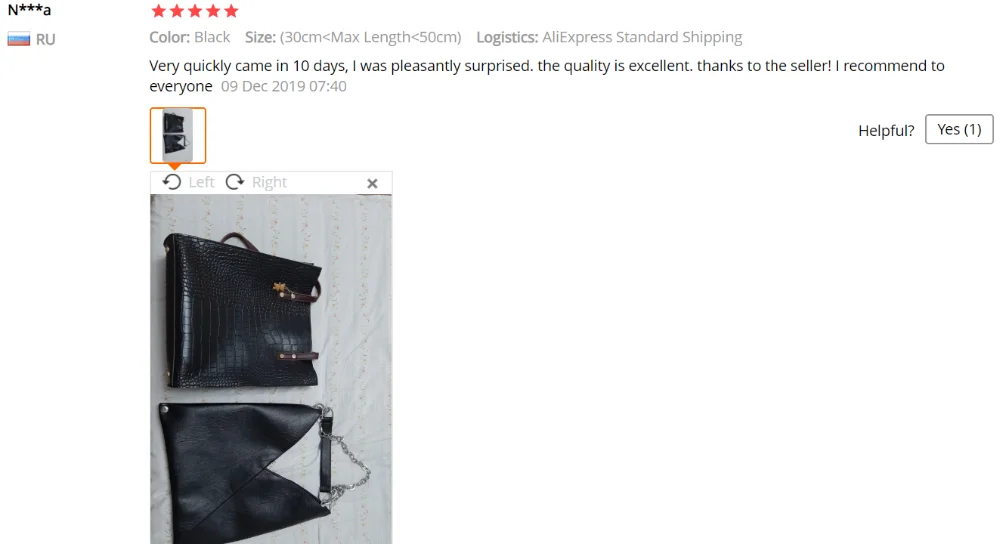Close the enlarged review photo viewer
Viewport: 1000px width, 544px height.
[x=372, y=184]
